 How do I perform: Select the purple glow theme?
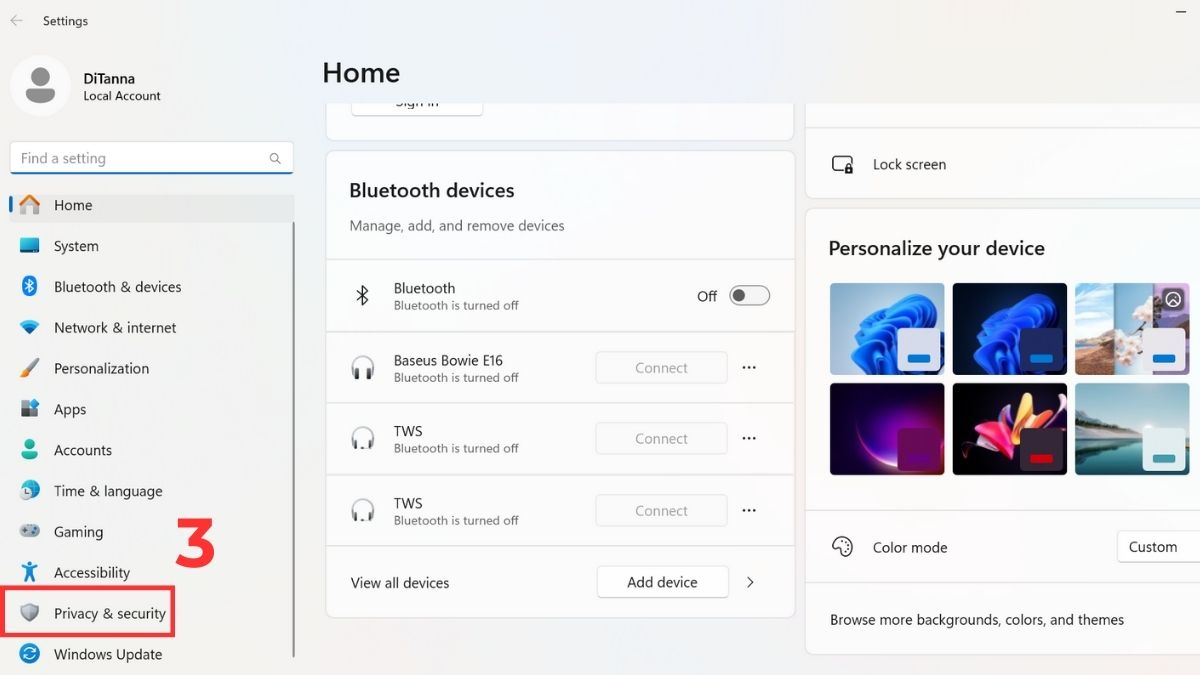point(887,429)
